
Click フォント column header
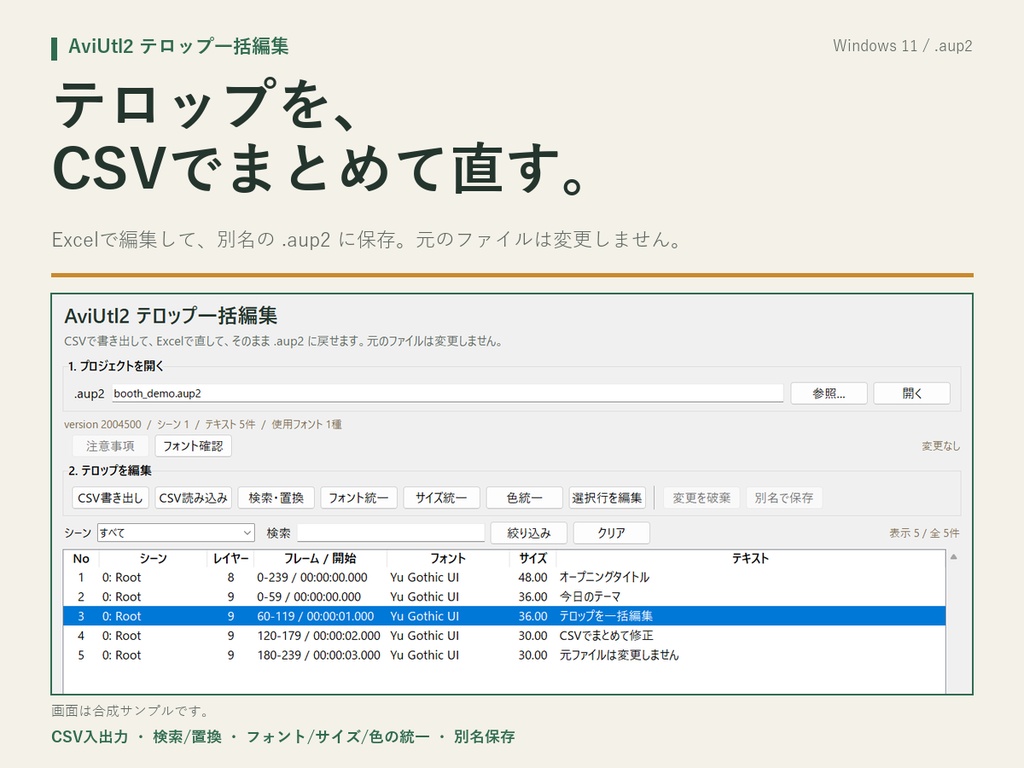click(x=447, y=558)
